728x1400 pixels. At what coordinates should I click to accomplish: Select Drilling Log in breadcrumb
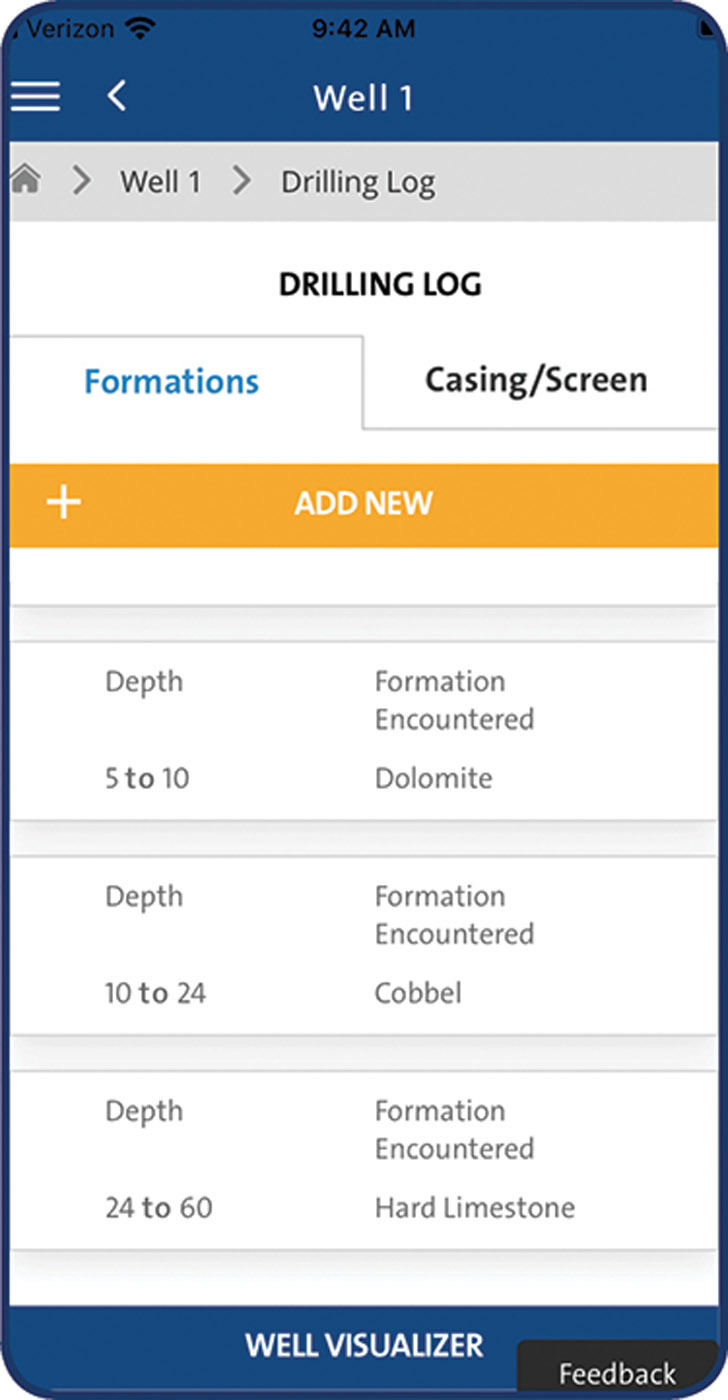click(x=358, y=183)
